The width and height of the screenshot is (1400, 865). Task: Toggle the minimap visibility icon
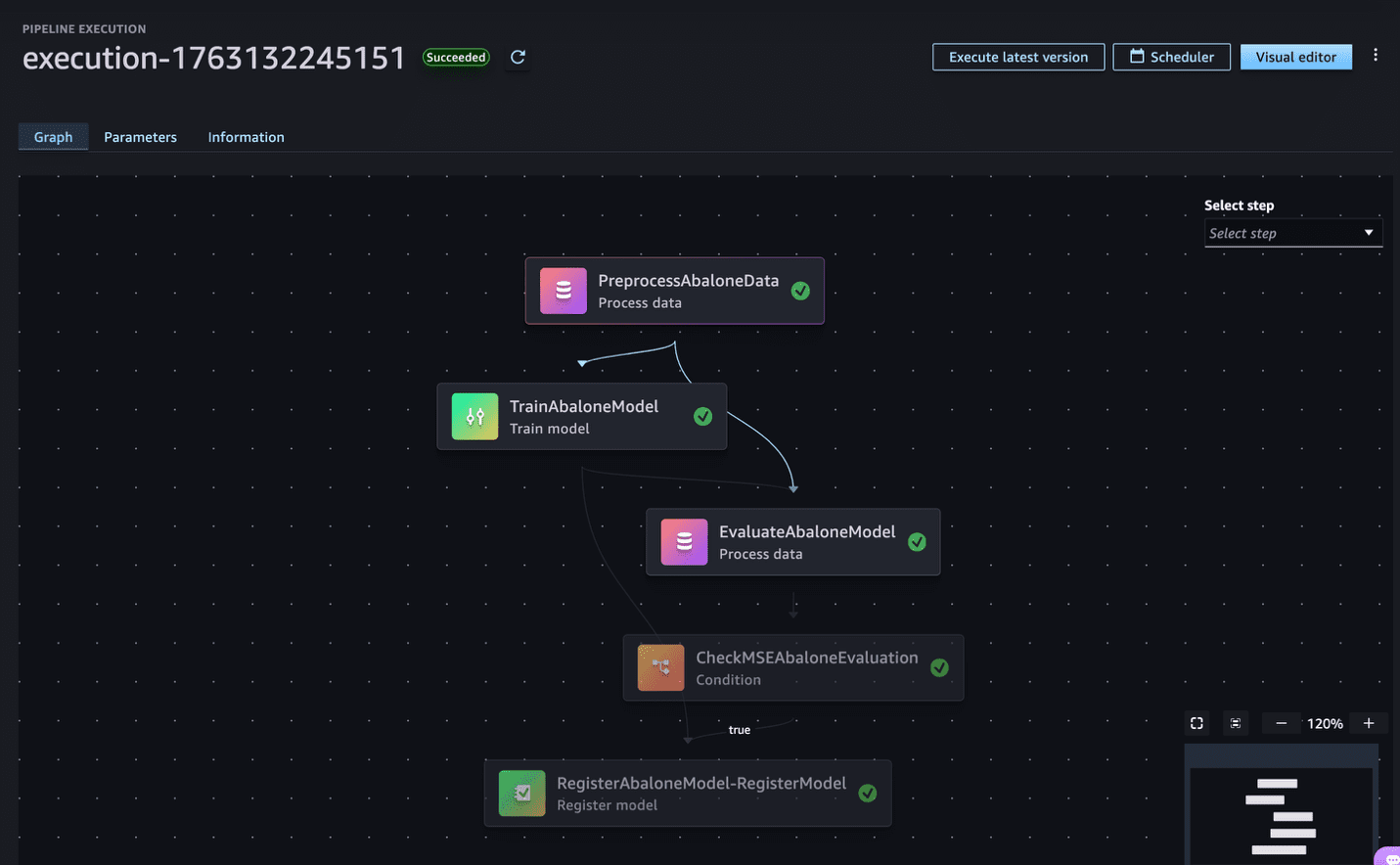(1236, 723)
